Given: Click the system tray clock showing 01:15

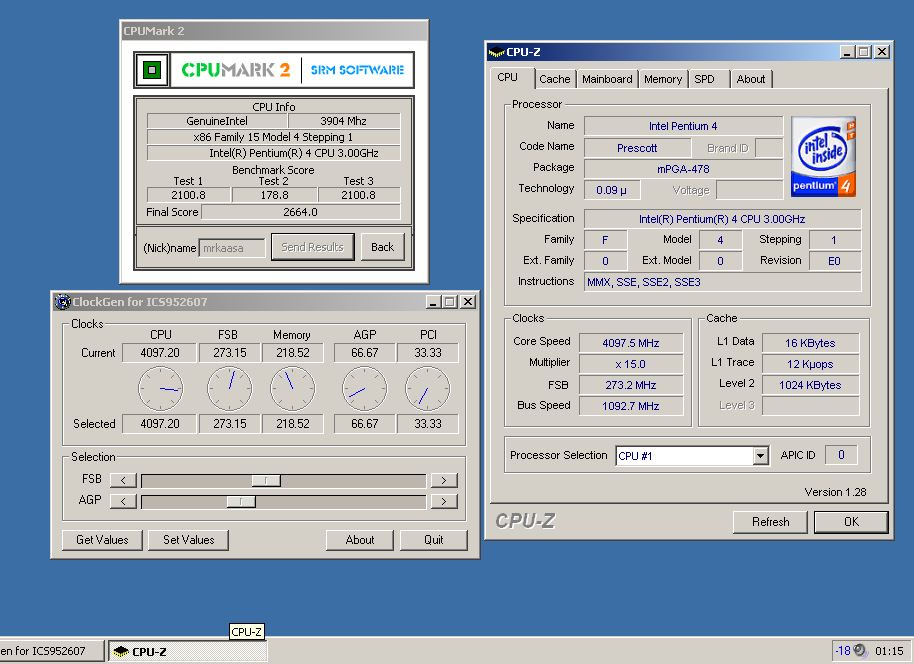Looking at the screenshot, I should click(x=889, y=651).
